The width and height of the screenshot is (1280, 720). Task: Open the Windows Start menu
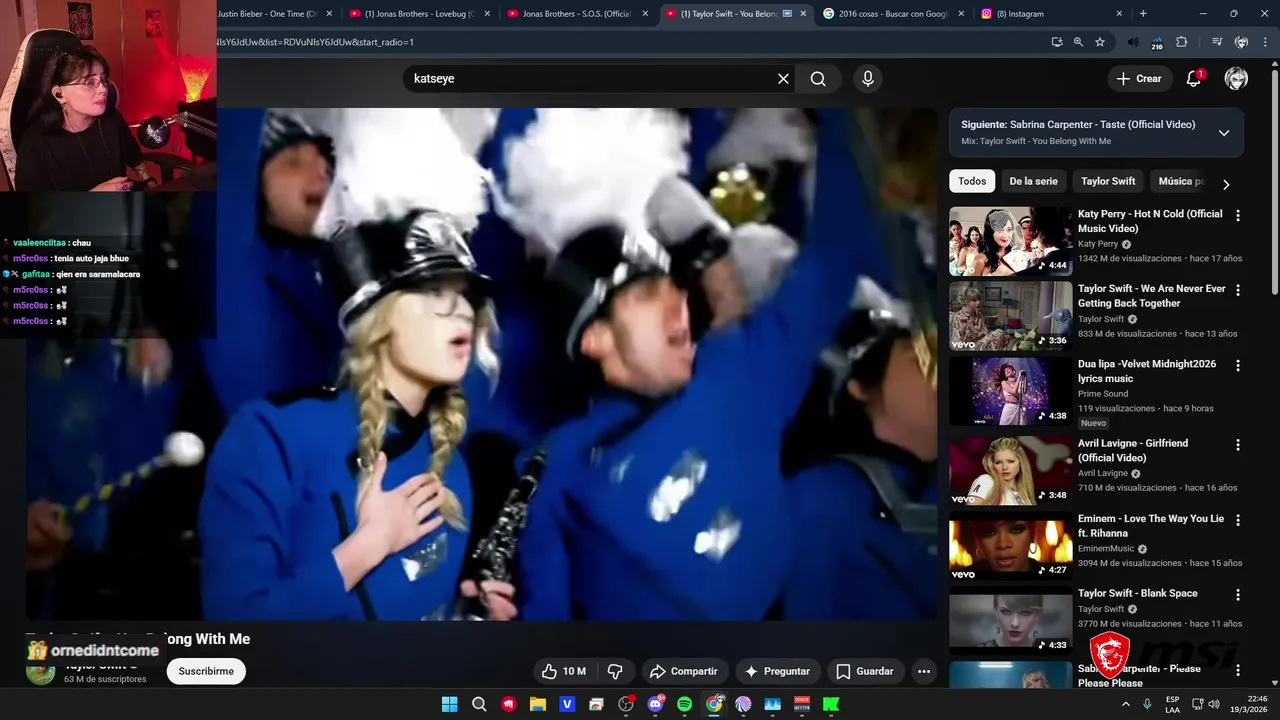(x=450, y=704)
